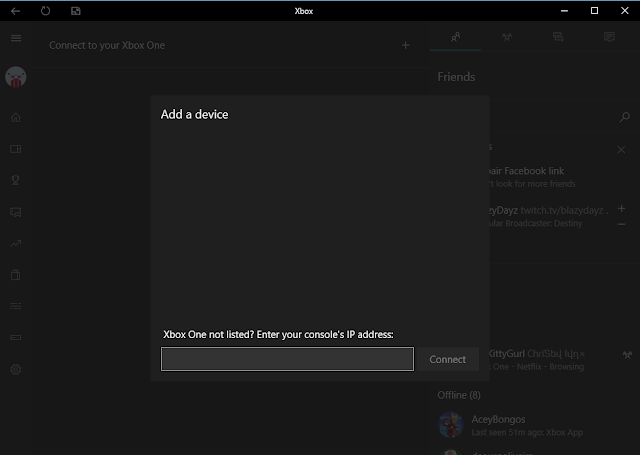Maximize the Xbox window

coord(594,11)
